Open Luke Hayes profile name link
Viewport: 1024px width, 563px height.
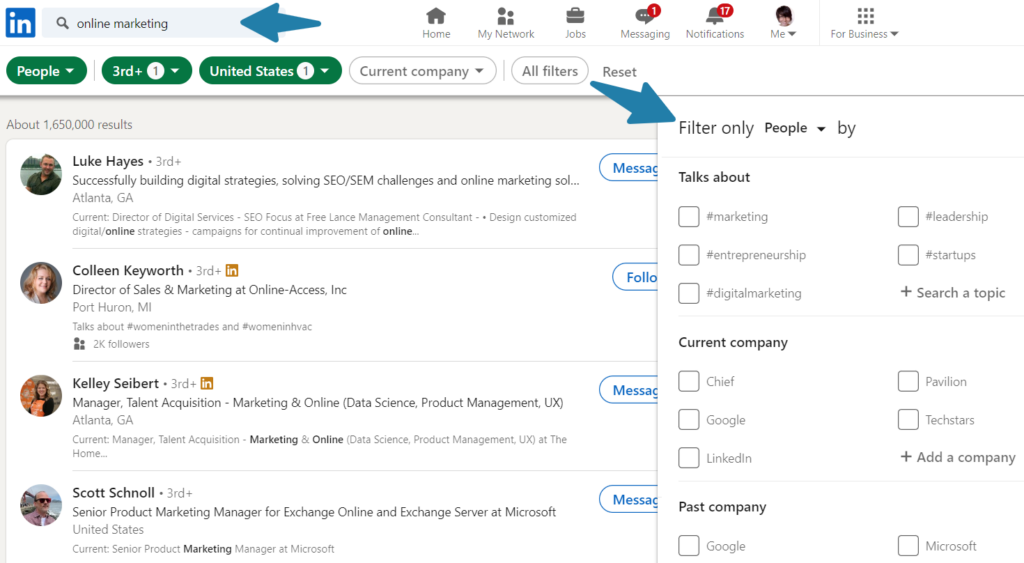tap(108, 161)
